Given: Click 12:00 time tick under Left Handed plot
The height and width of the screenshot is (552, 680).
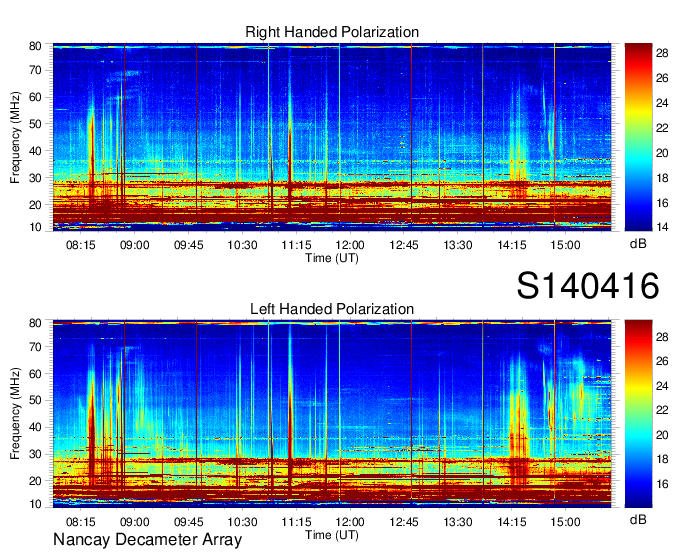Looking at the screenshot, I should pyautogui.click(x=350, y=522).
